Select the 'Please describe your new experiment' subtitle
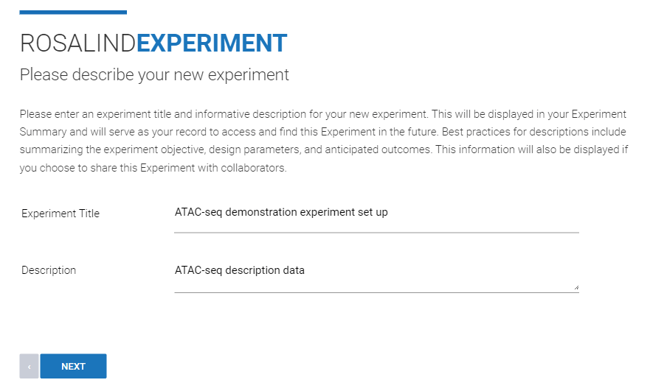Screen dimensions: 650x391 (154, 75)
